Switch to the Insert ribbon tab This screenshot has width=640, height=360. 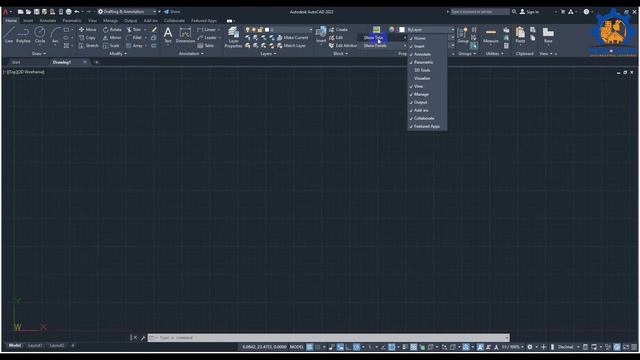coord(28,20)
